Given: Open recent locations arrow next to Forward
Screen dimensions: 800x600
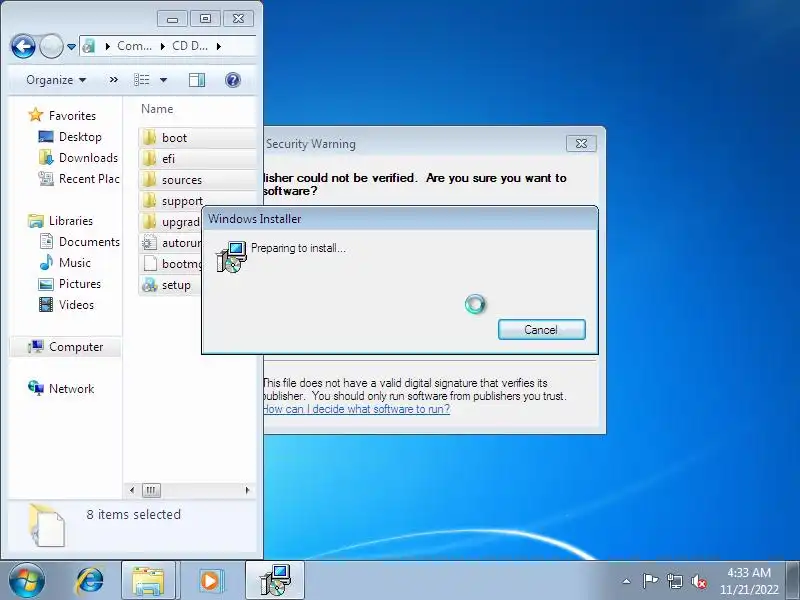Looking at the screenshot, I should click(71, 46).
